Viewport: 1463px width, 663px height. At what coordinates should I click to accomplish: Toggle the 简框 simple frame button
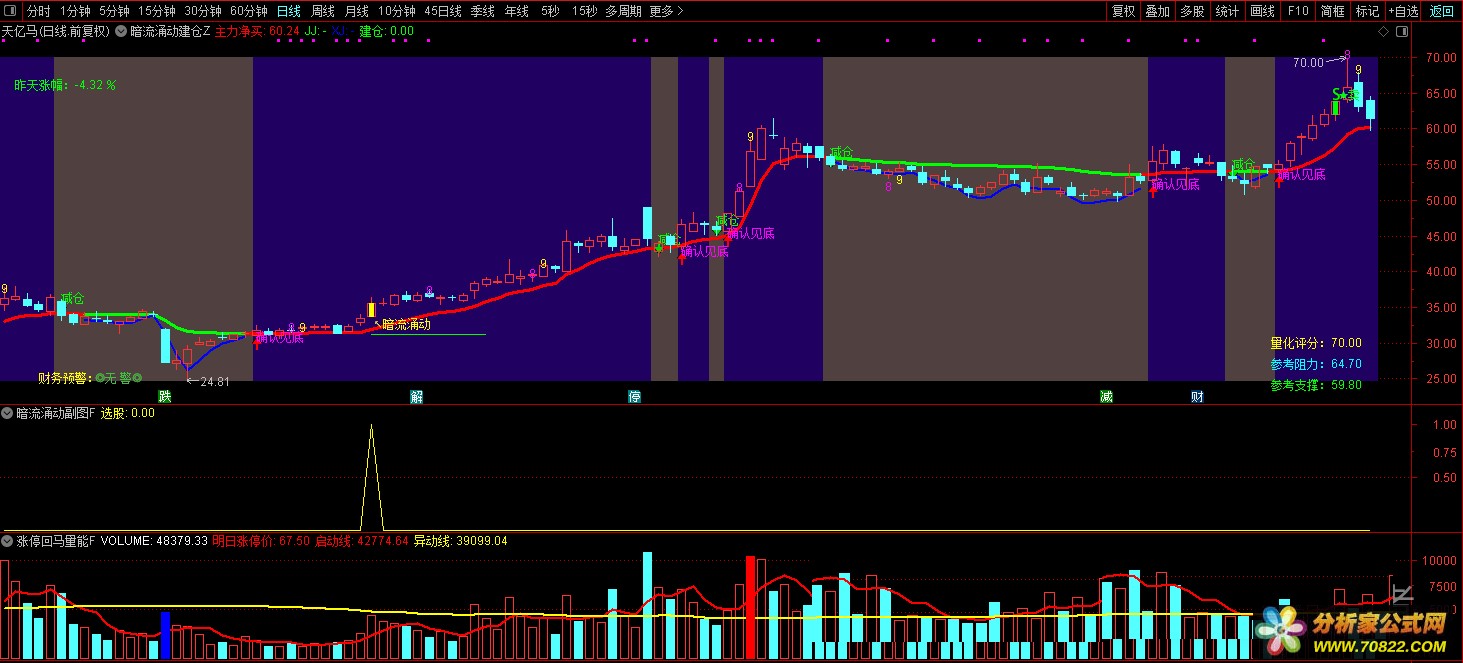click(1332, 11)
